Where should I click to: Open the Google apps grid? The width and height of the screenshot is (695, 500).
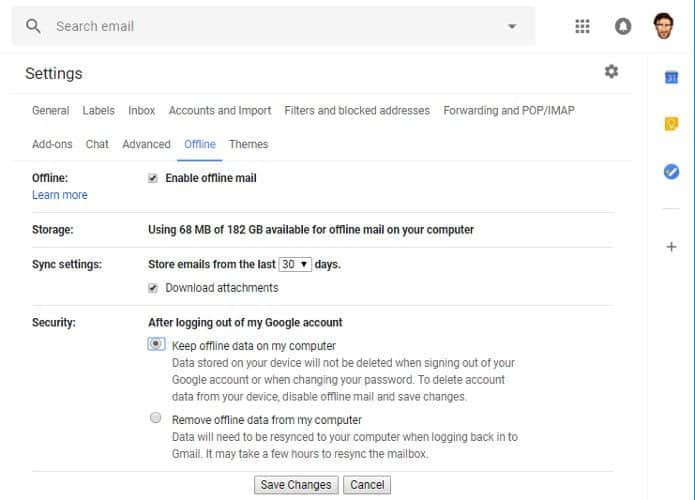tap(582, 26)
